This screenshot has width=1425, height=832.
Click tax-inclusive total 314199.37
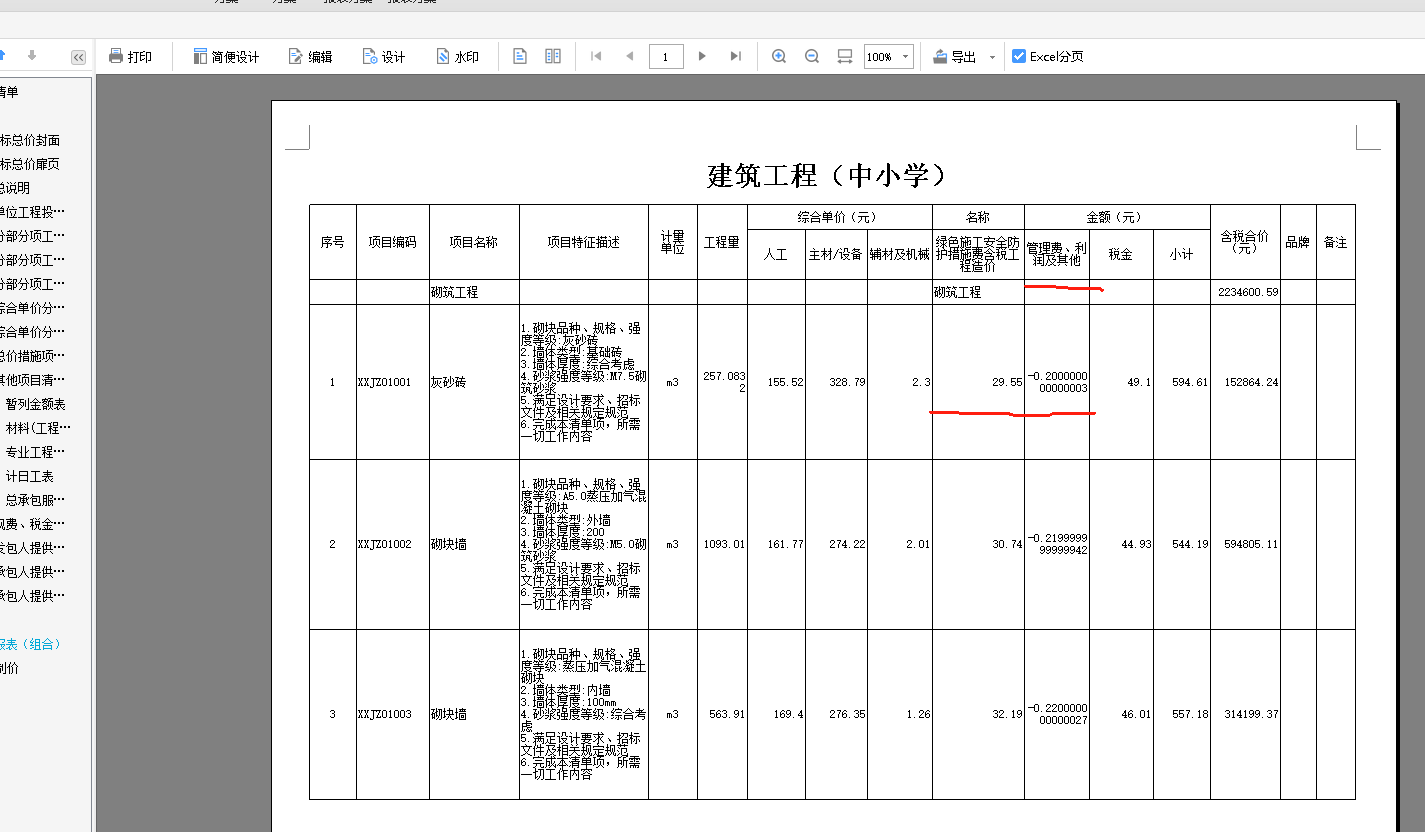tap(1251, 714)
